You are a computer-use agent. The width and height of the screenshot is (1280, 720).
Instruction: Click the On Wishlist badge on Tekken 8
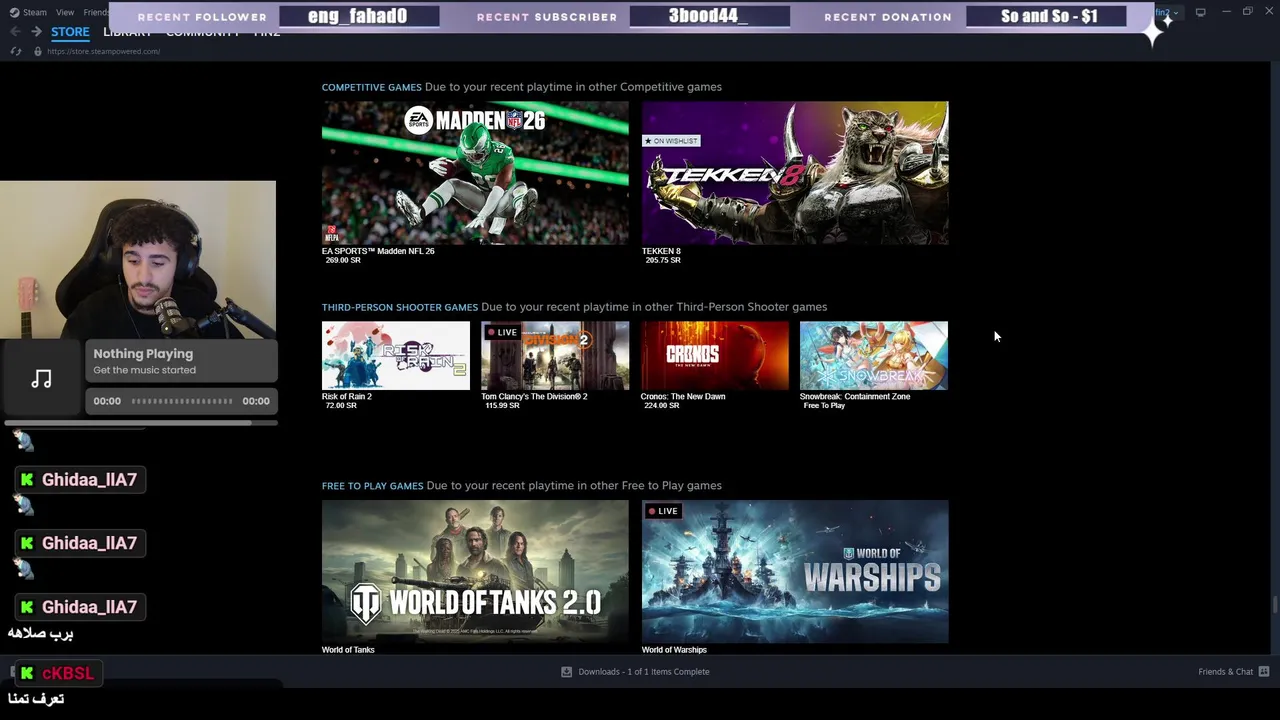click(671, 141)
